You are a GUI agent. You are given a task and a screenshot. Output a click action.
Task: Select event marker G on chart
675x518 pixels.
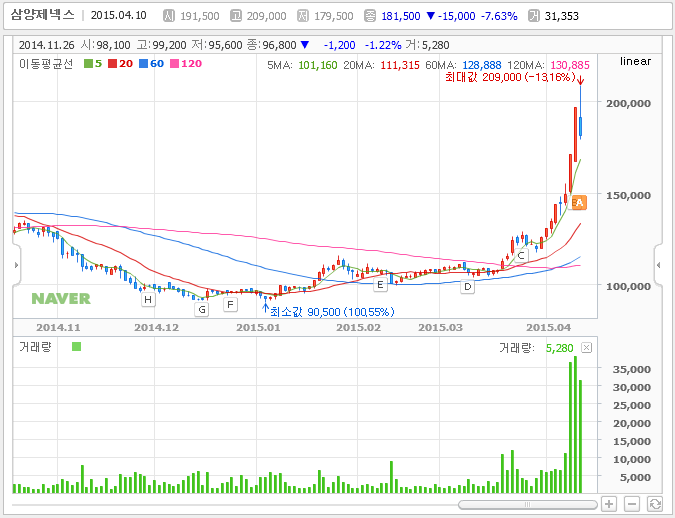coord(202,310)
